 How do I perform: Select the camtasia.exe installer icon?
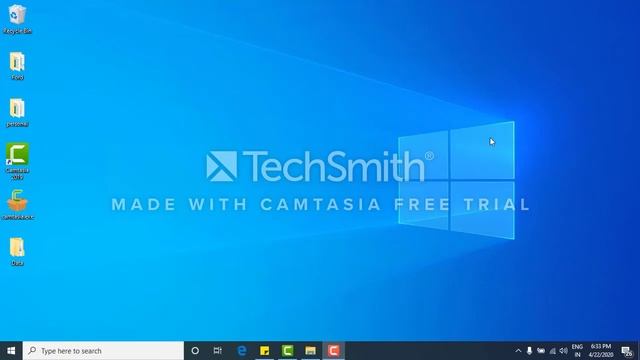(x=17, y=204)
